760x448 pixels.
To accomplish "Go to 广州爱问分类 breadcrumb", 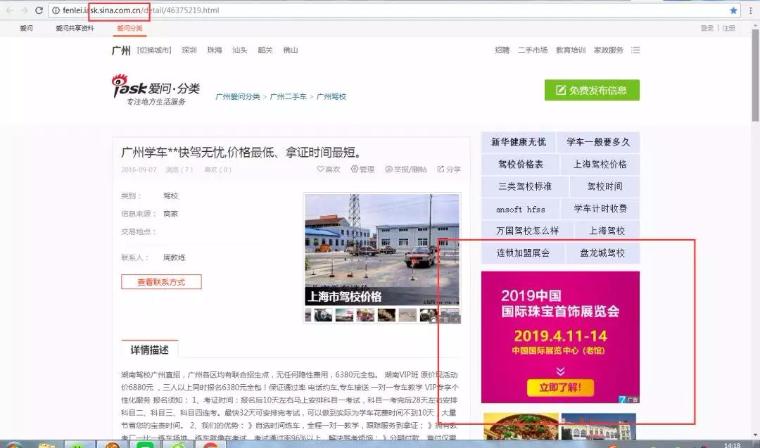I will 238,96.
